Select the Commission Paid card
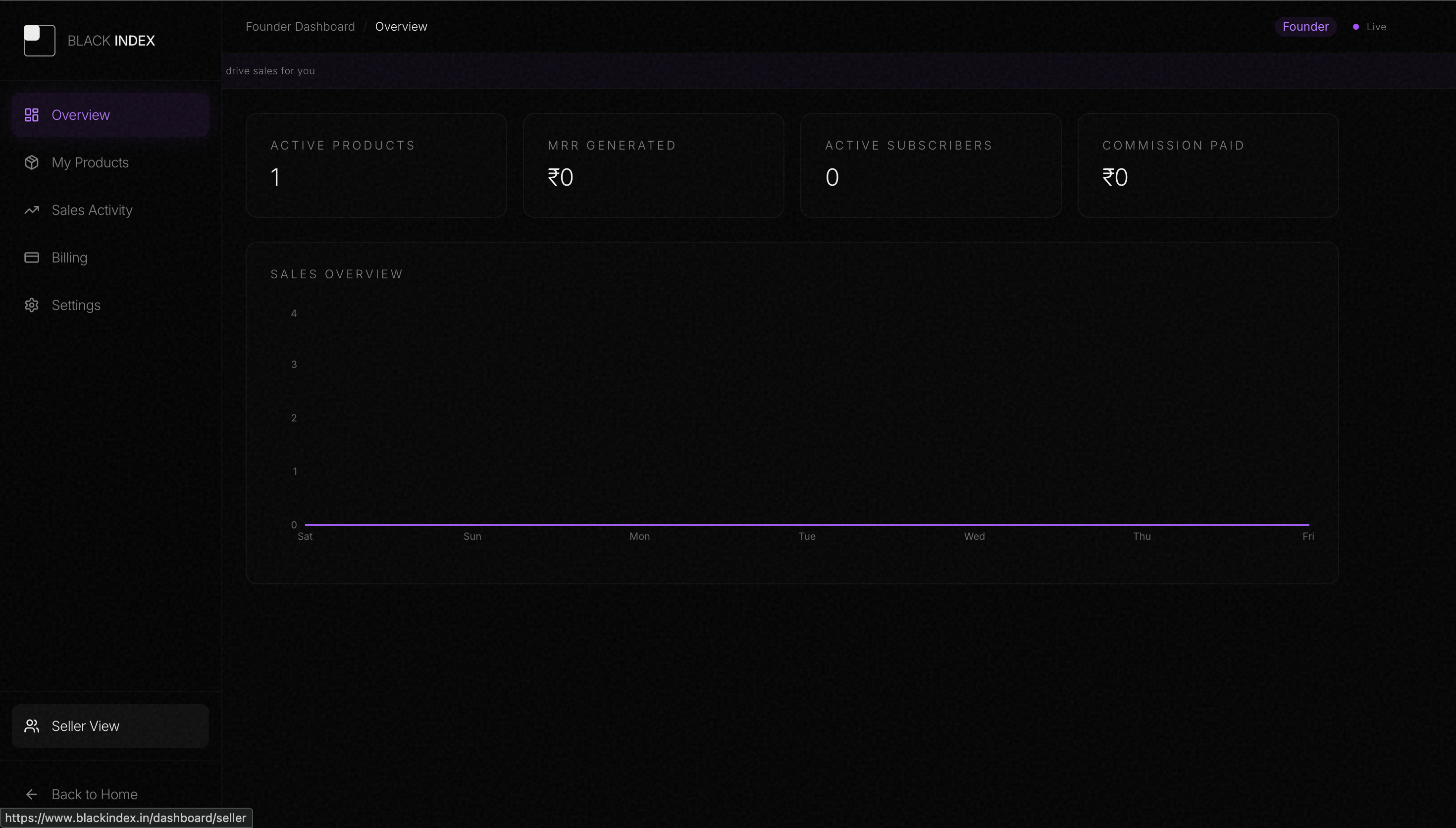Image resolution: width=1456 pixels, height=828 pixels. (x=1208, y=165)
